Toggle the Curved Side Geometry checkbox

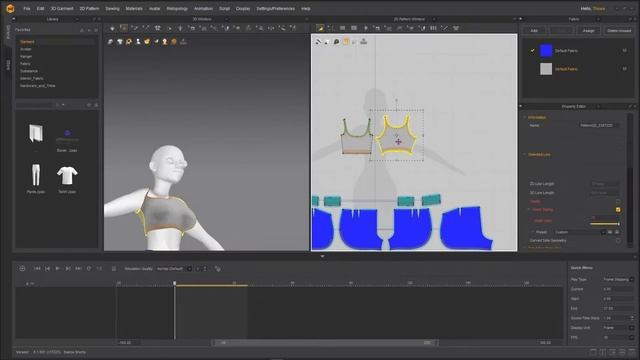[x=618, y=241]
